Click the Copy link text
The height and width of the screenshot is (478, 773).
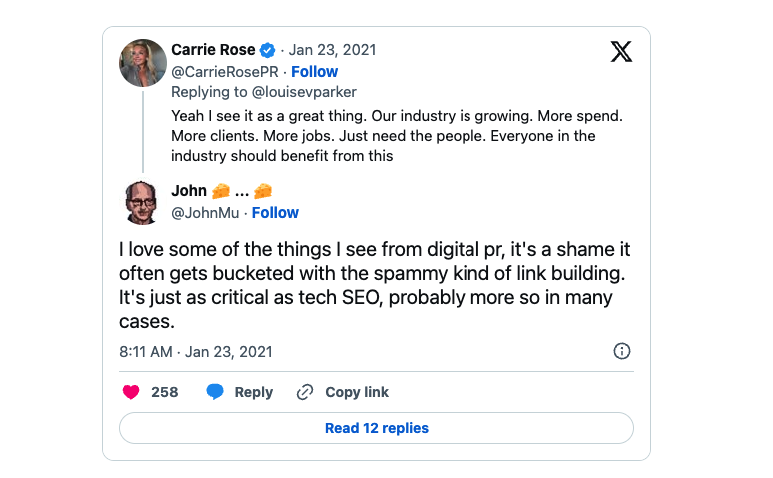357,392
